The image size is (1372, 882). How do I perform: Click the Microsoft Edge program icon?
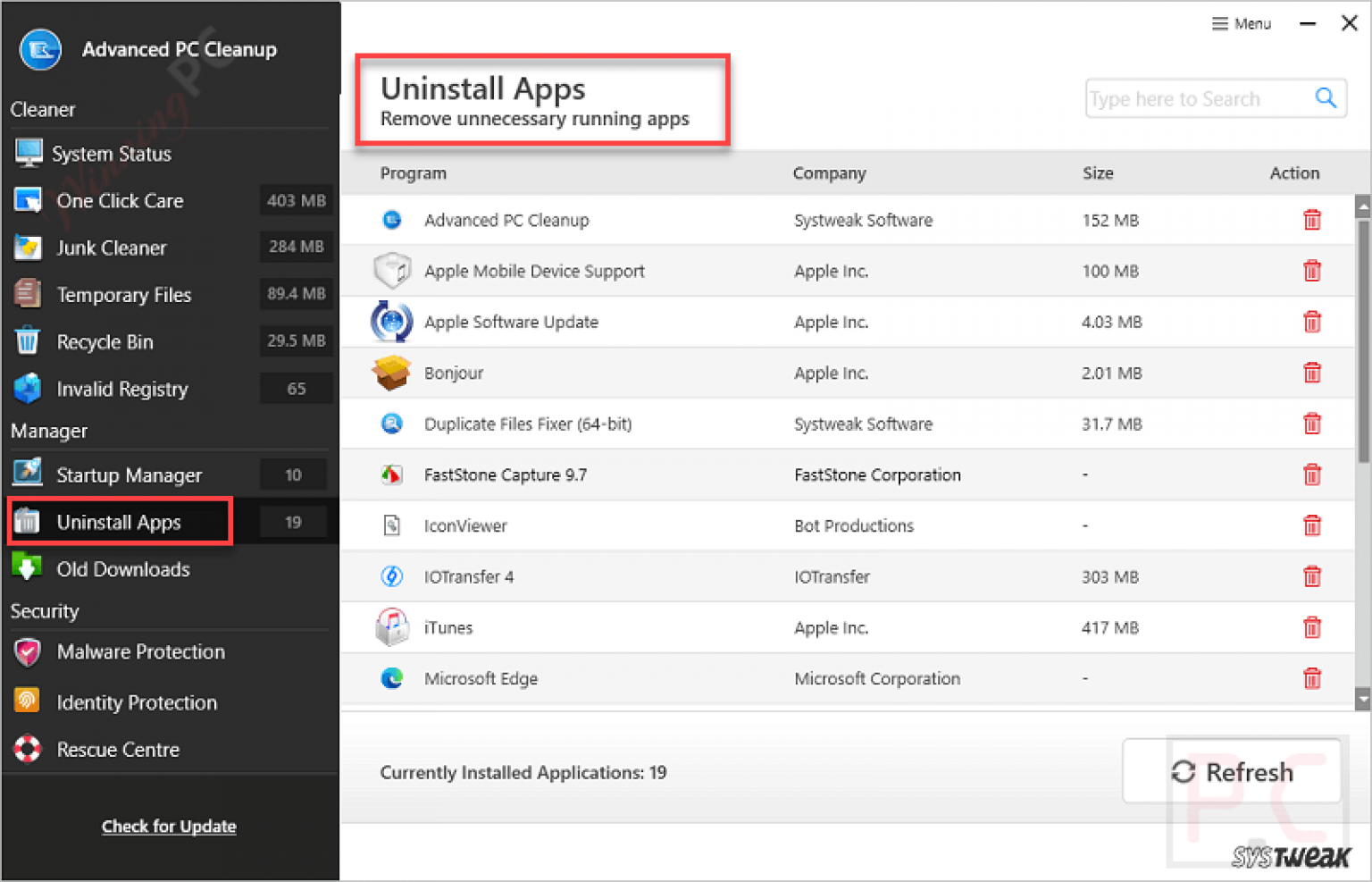392,678
